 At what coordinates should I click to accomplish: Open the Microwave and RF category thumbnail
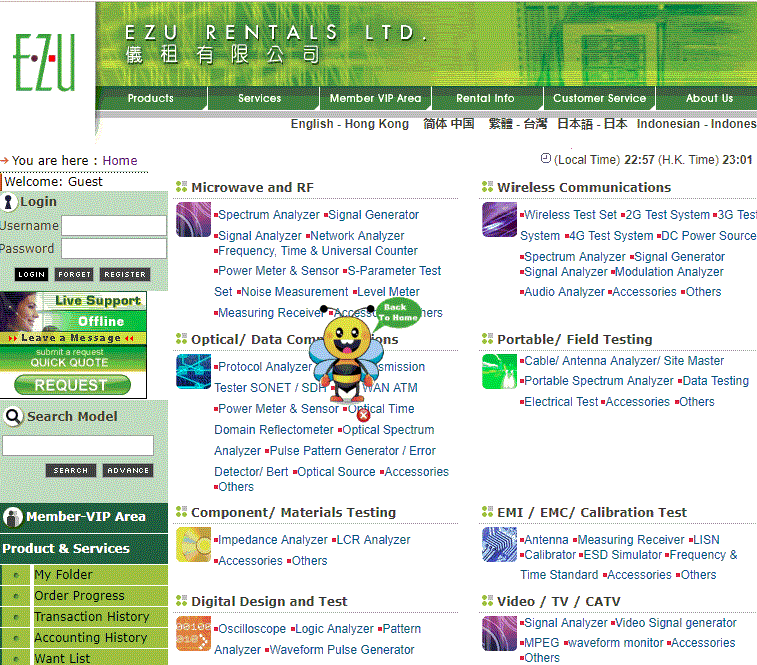[x=193, y=219]
